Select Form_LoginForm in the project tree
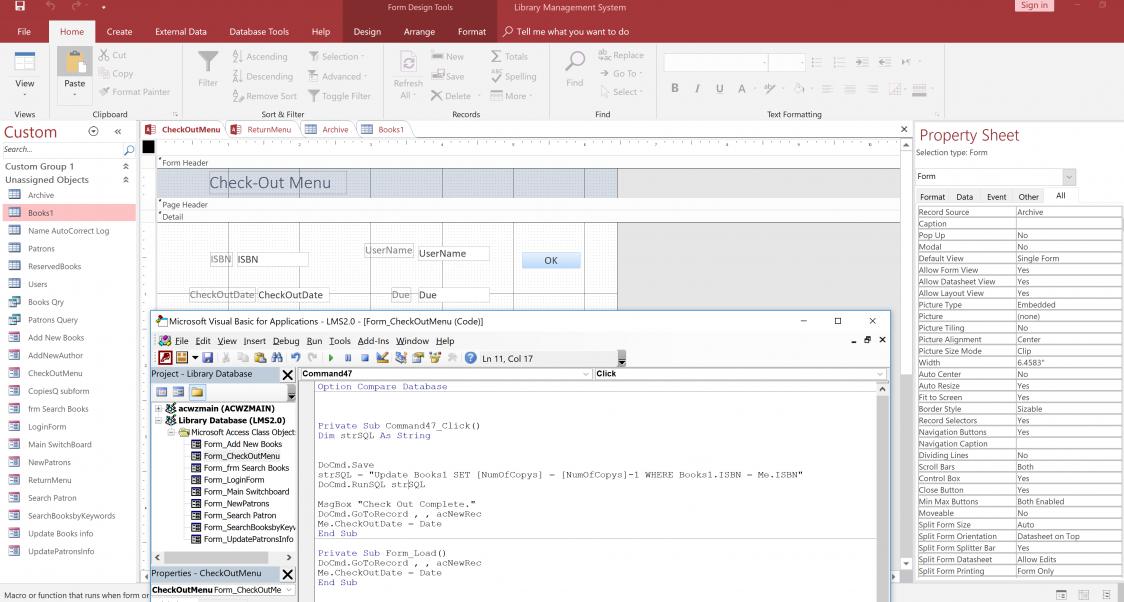The image size is (1124, 602). coord(234,480)
